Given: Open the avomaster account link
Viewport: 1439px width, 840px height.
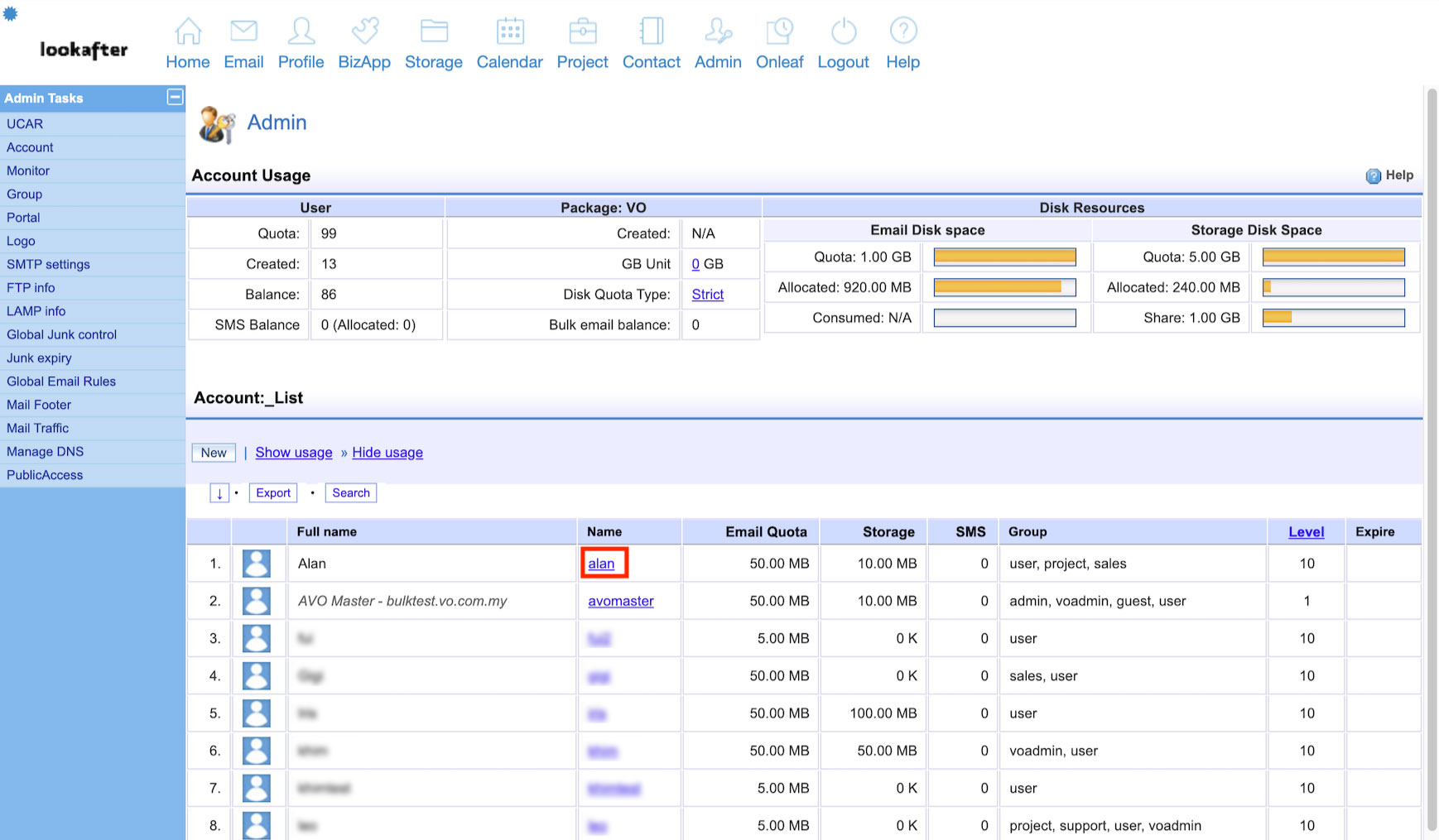Looking at the screenshot, I should point(621,601).
